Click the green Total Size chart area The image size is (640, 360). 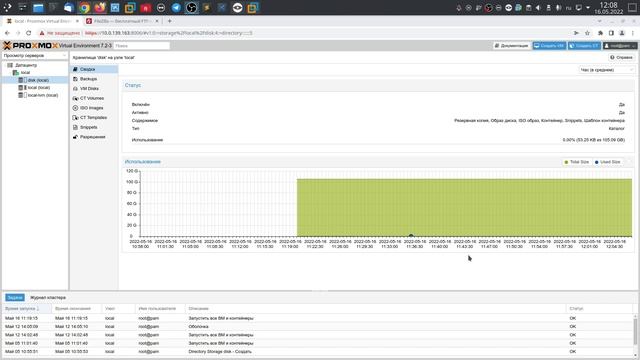464,207
